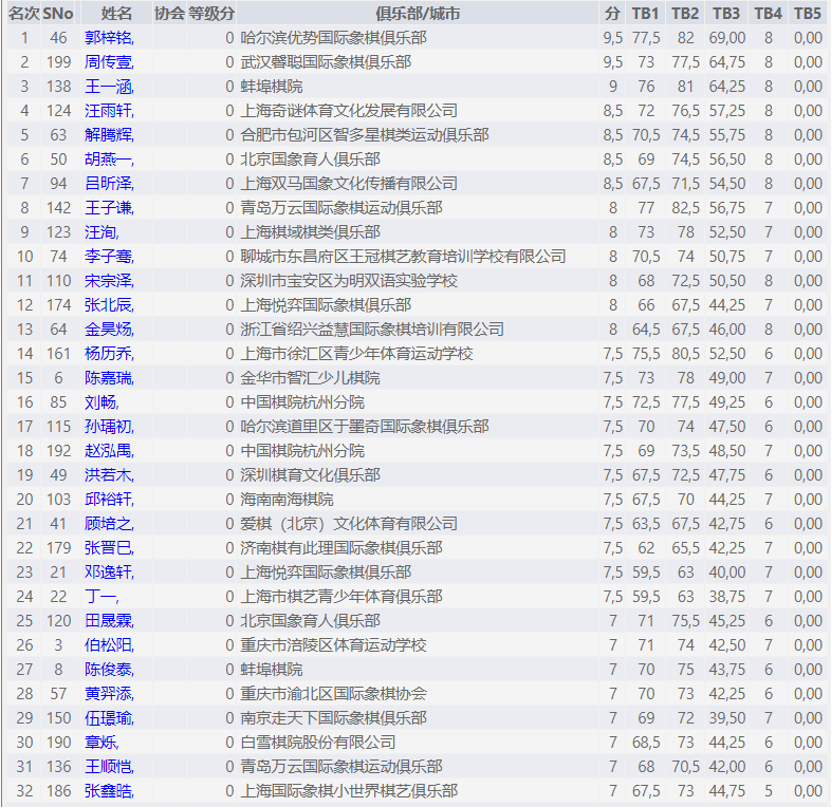Screen dimensions: 832x808
Task: Open player link 郭梓铭
Action: (108, 38)
